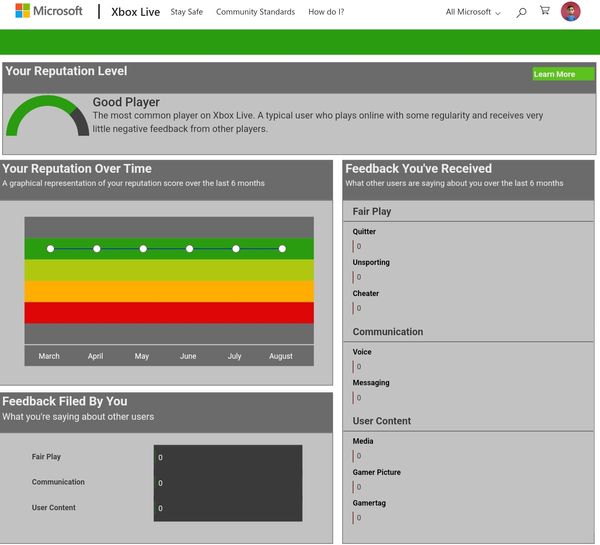Click the March axis label
The image size is (600, 545).
pos(49,356)
